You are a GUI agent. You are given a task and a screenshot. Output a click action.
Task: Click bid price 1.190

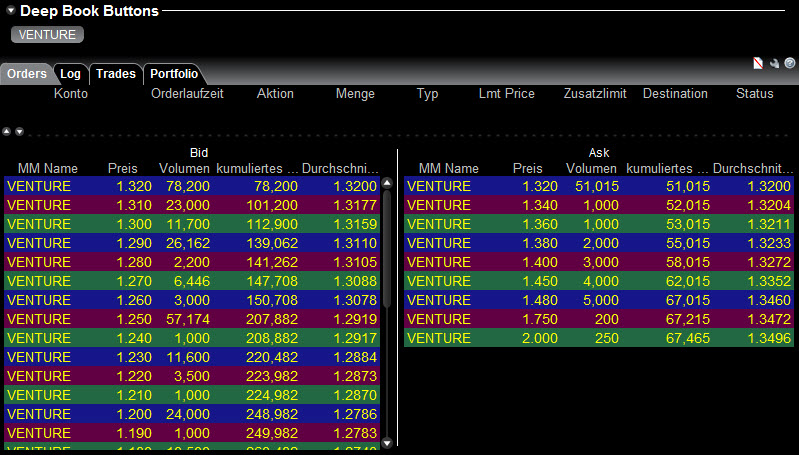click(134, 433)
